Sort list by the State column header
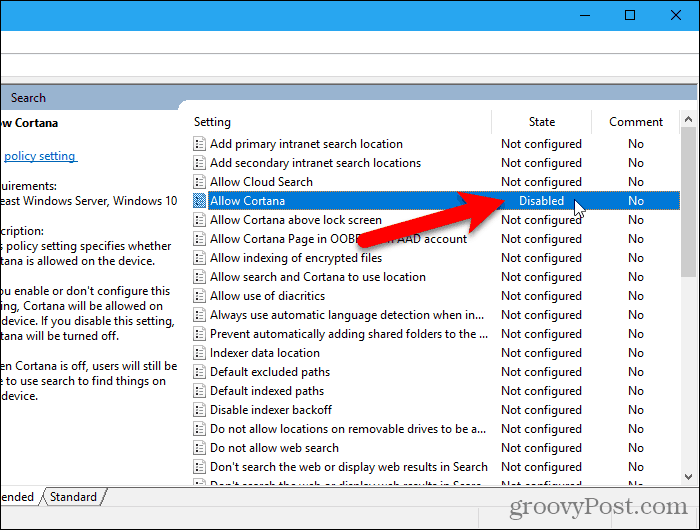This screenshot has width=700, height=530. [x=542, y=122]
